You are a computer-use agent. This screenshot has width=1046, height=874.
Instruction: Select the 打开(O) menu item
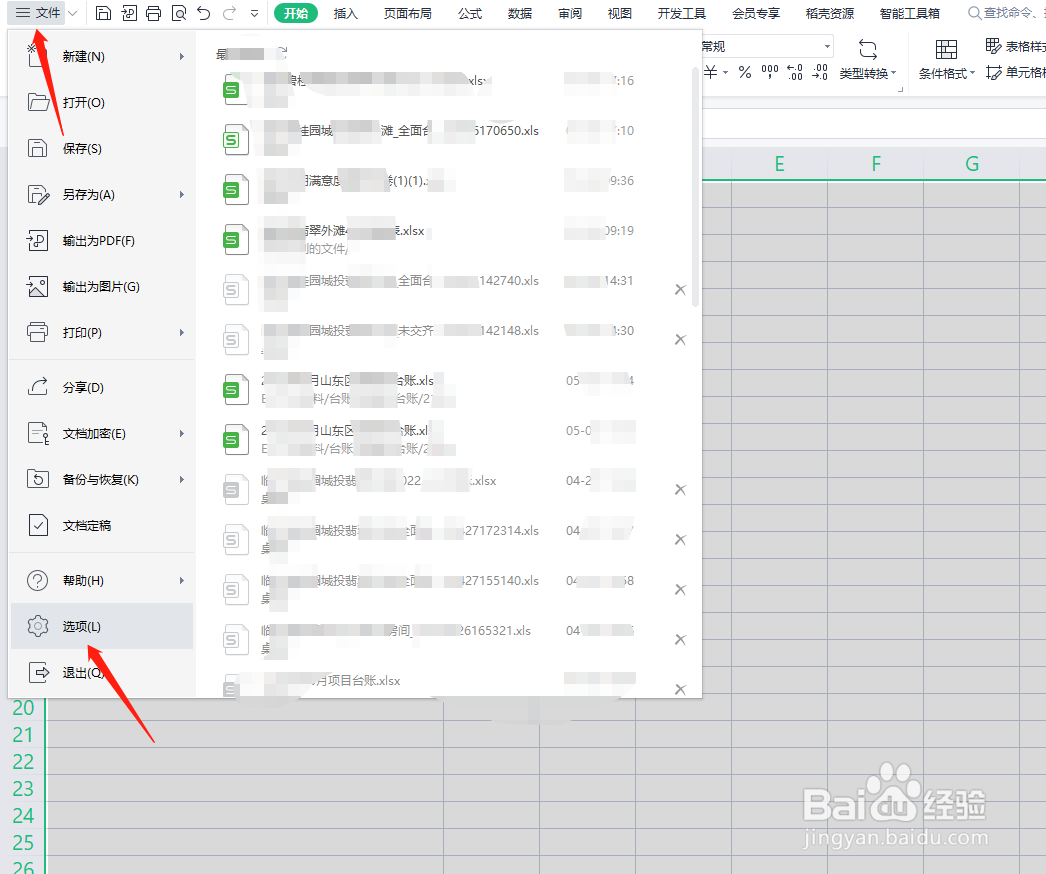tap(101, 103)
